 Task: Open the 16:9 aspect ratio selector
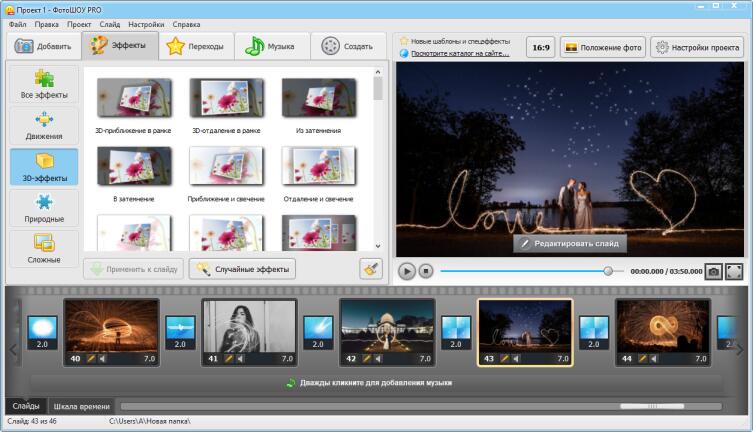[540, 47]
